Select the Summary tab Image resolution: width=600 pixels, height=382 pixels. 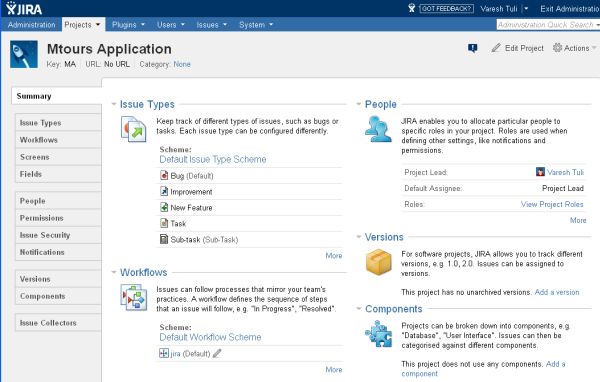pyautogui.click(x=57, y=96)
